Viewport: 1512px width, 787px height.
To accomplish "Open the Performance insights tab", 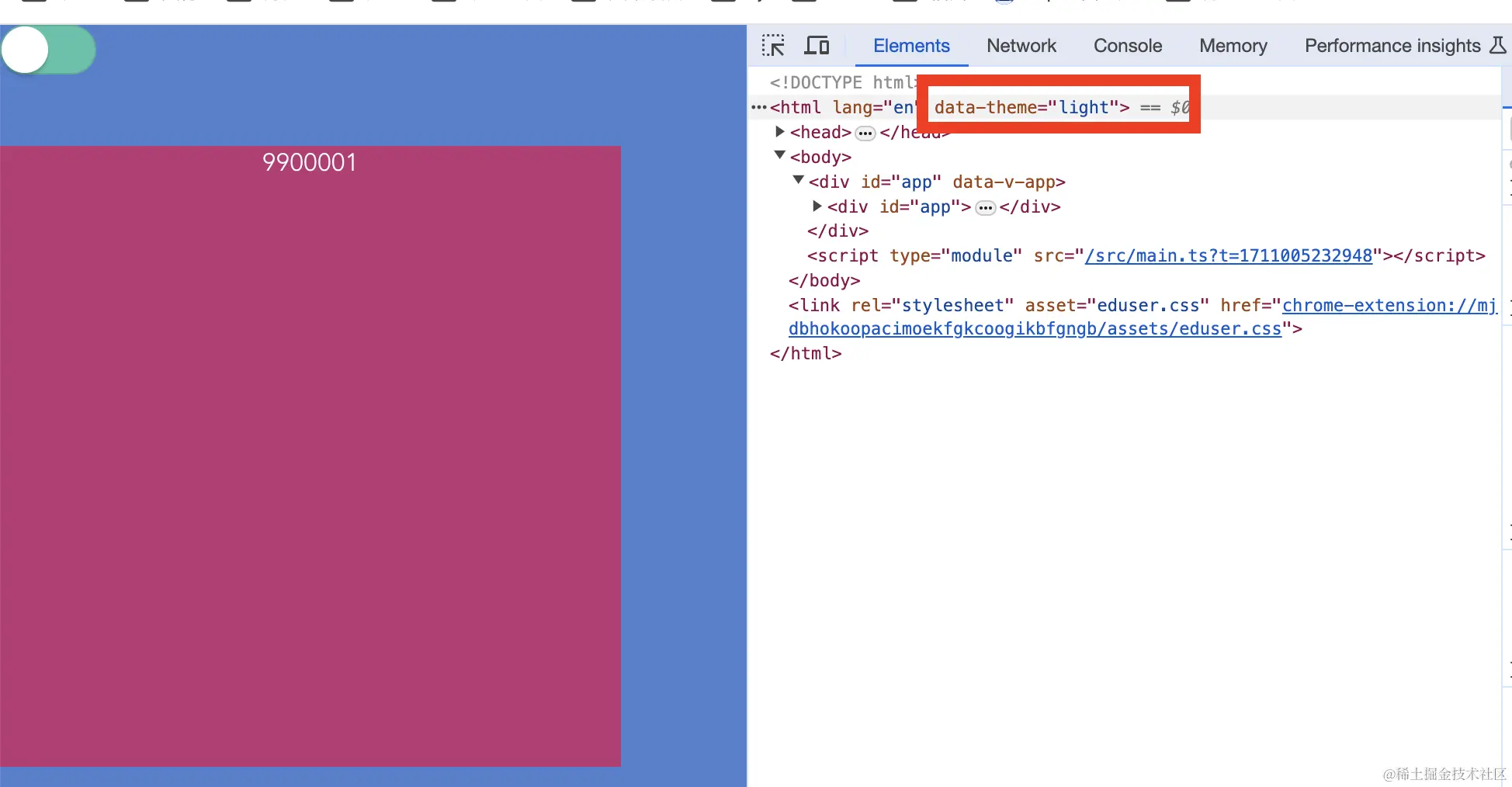I will pos(1392,46).
